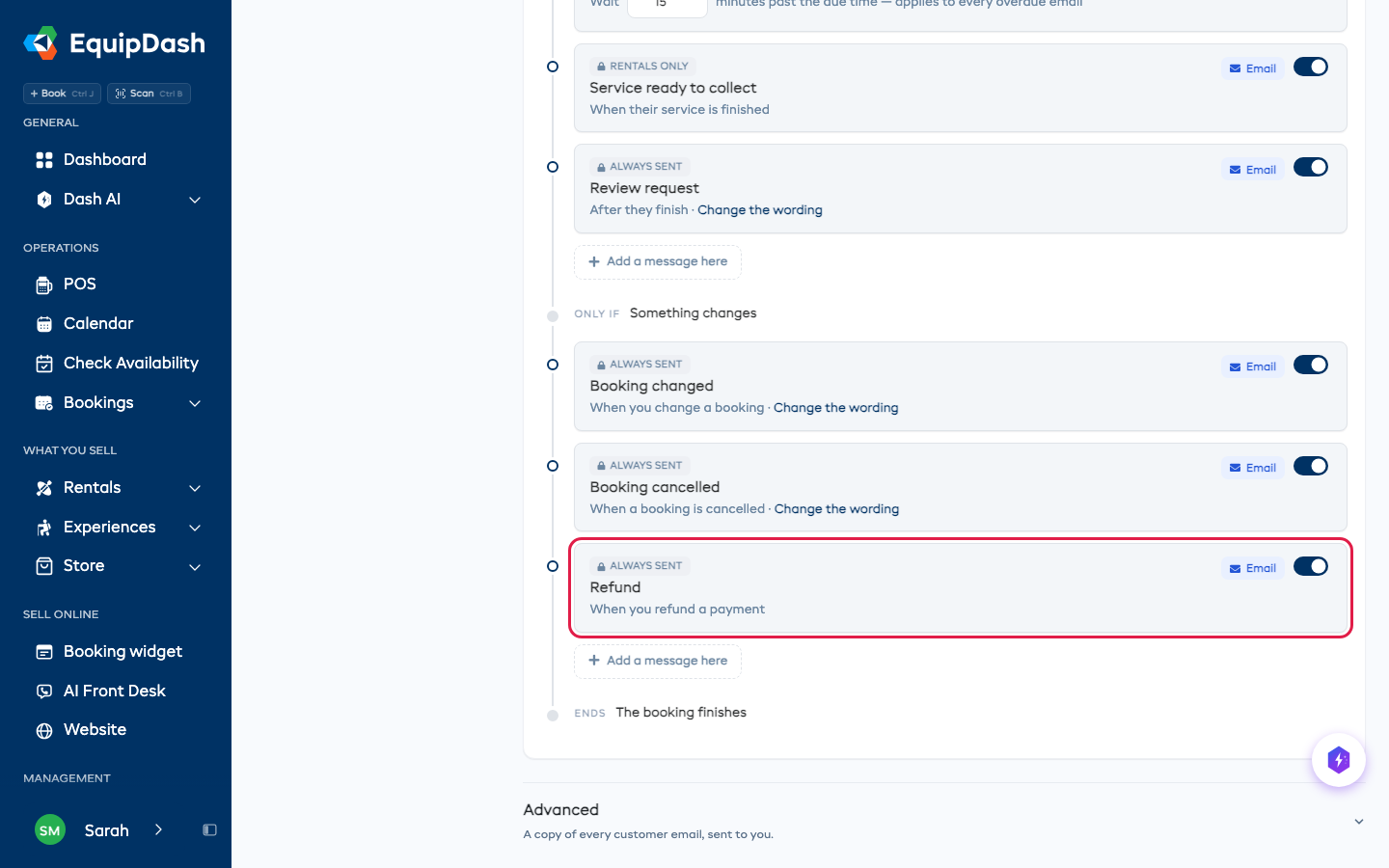Toggle the Refund email switch
This screenshot has width=1389, height=868.
pos(1311,566)
